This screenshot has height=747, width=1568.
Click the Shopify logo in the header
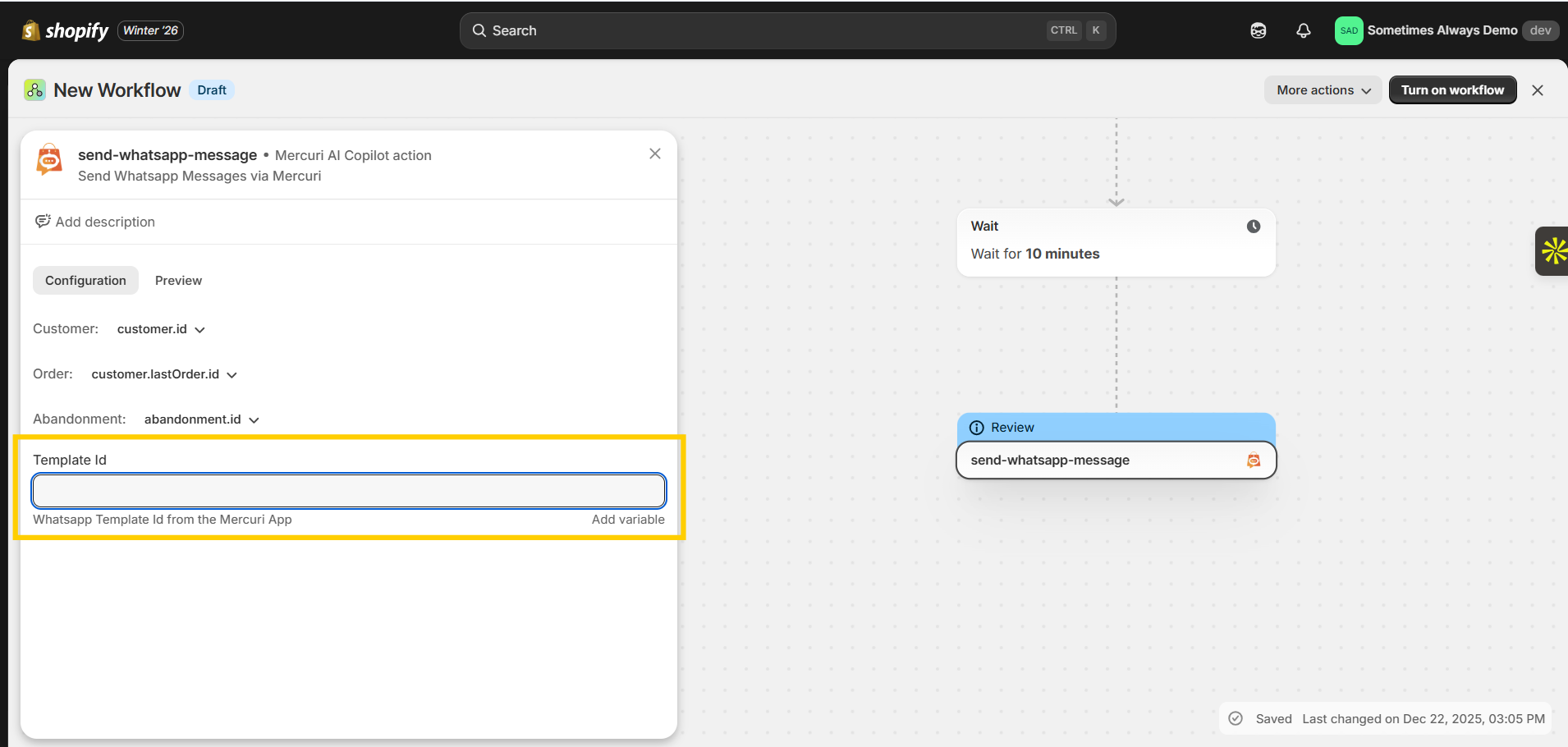(66, 30)
